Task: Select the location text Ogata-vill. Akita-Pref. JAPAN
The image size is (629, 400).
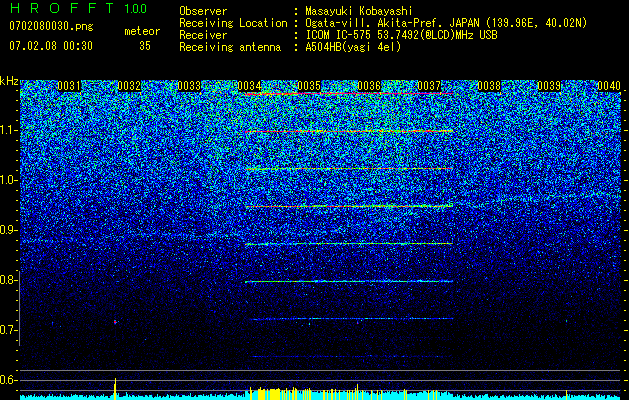Action: point(393,23)
